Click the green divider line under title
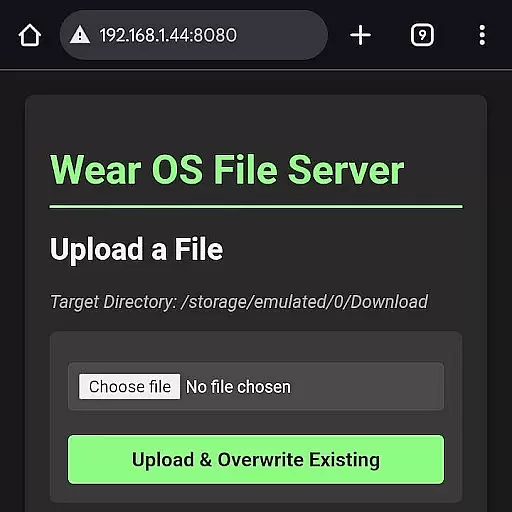512x512 pixels. [x=256, y=207]
